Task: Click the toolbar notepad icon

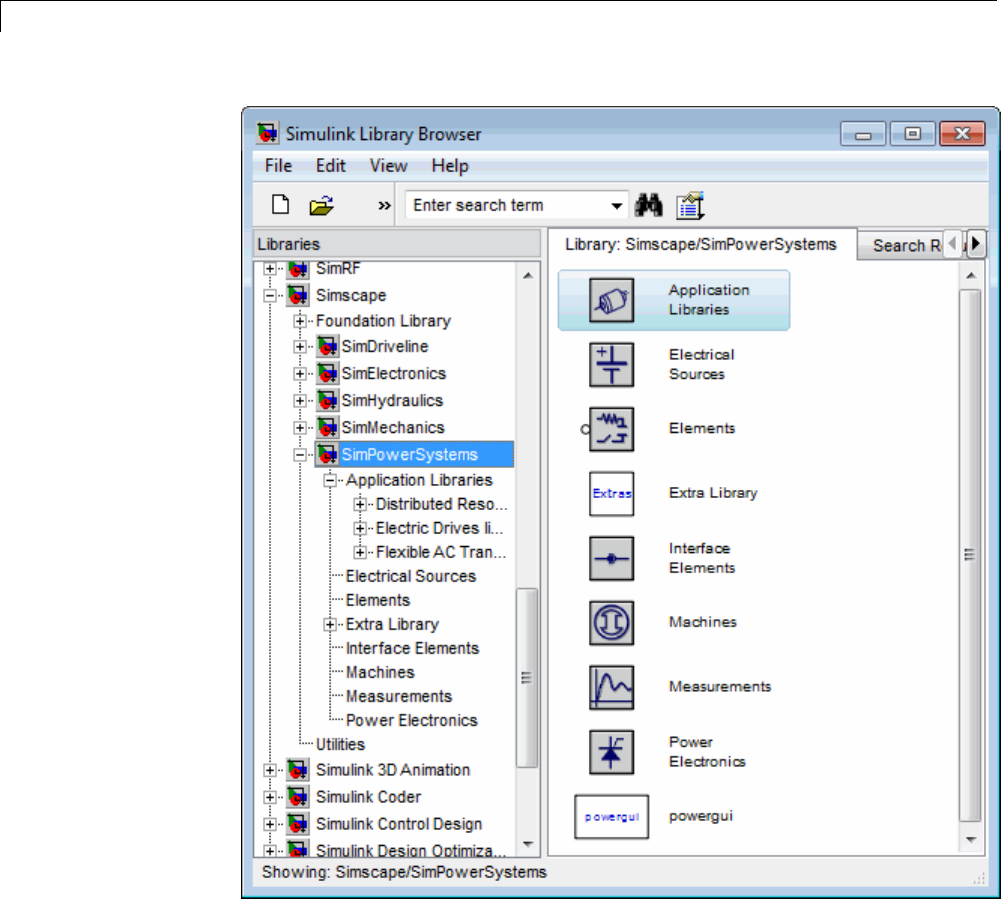Action: 690,205
